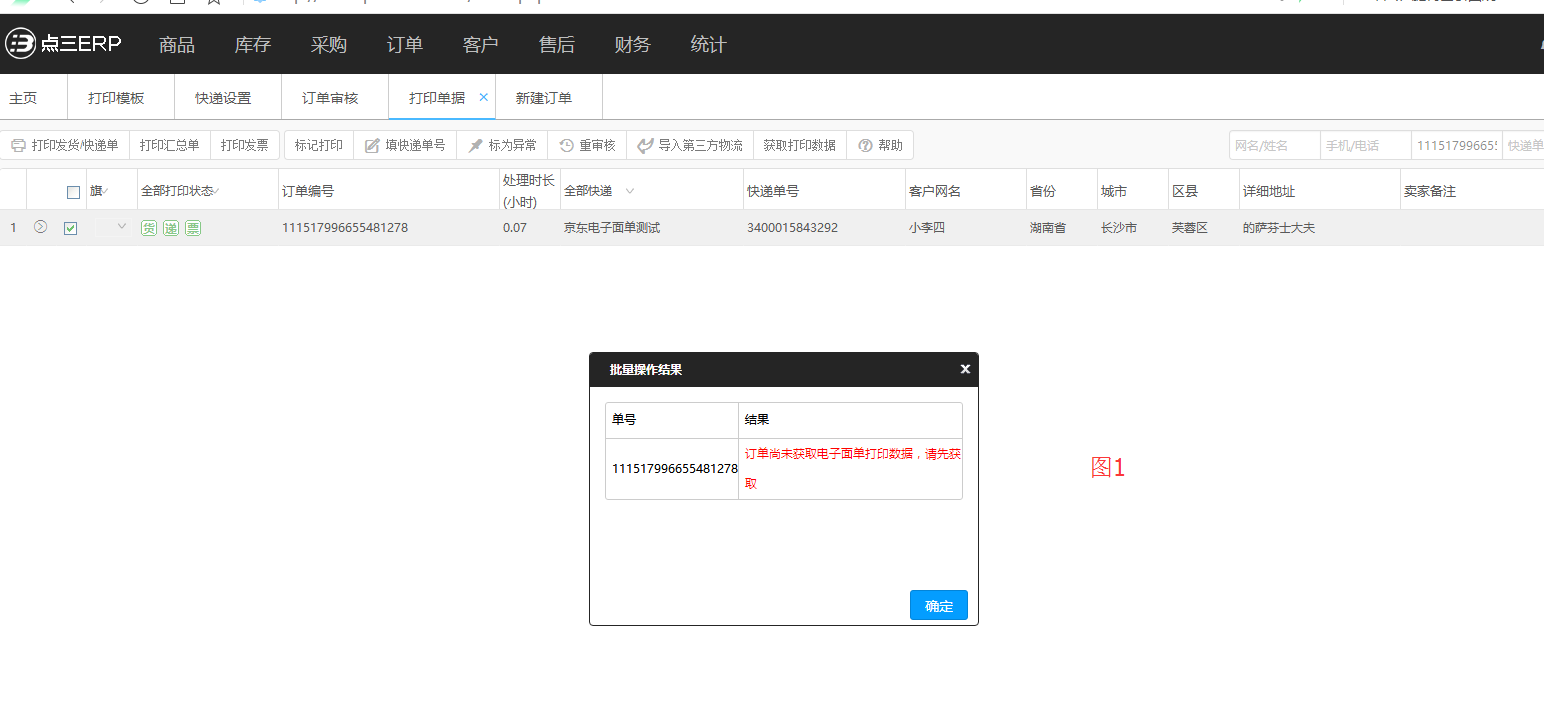The image size is (1544, 718).
Task: Click red error message in the dialog
Action: coord(852,468)
